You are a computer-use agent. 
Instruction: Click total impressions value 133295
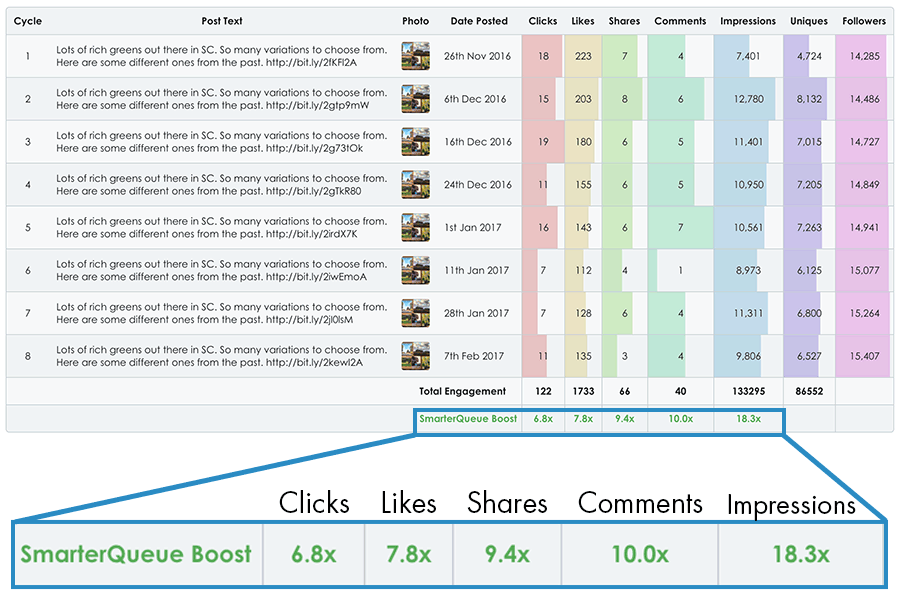[748, 392]
